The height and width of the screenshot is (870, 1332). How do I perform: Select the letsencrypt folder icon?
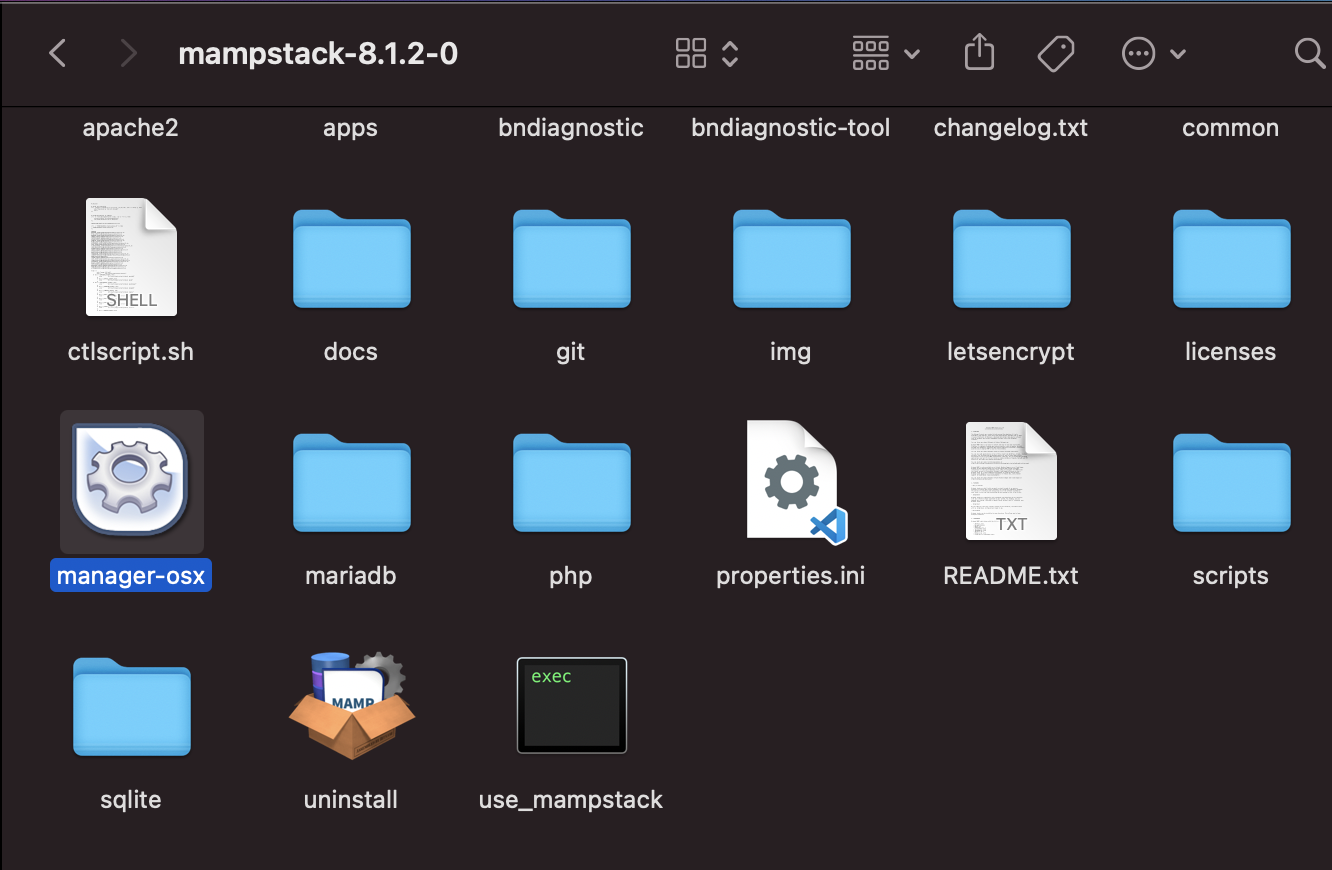click(1011, 259)
